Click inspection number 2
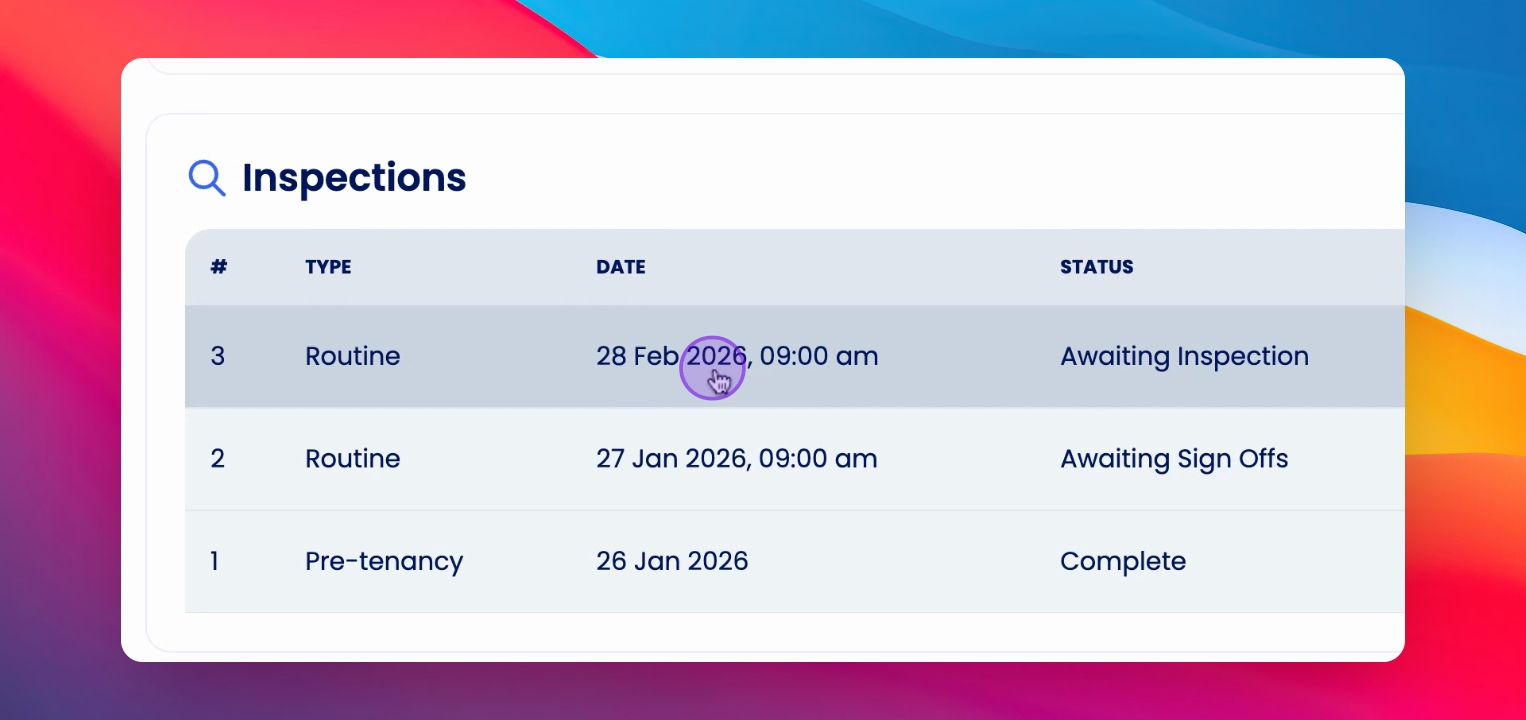The height and width of the screenshot is (720, 1526). (217, 459)
